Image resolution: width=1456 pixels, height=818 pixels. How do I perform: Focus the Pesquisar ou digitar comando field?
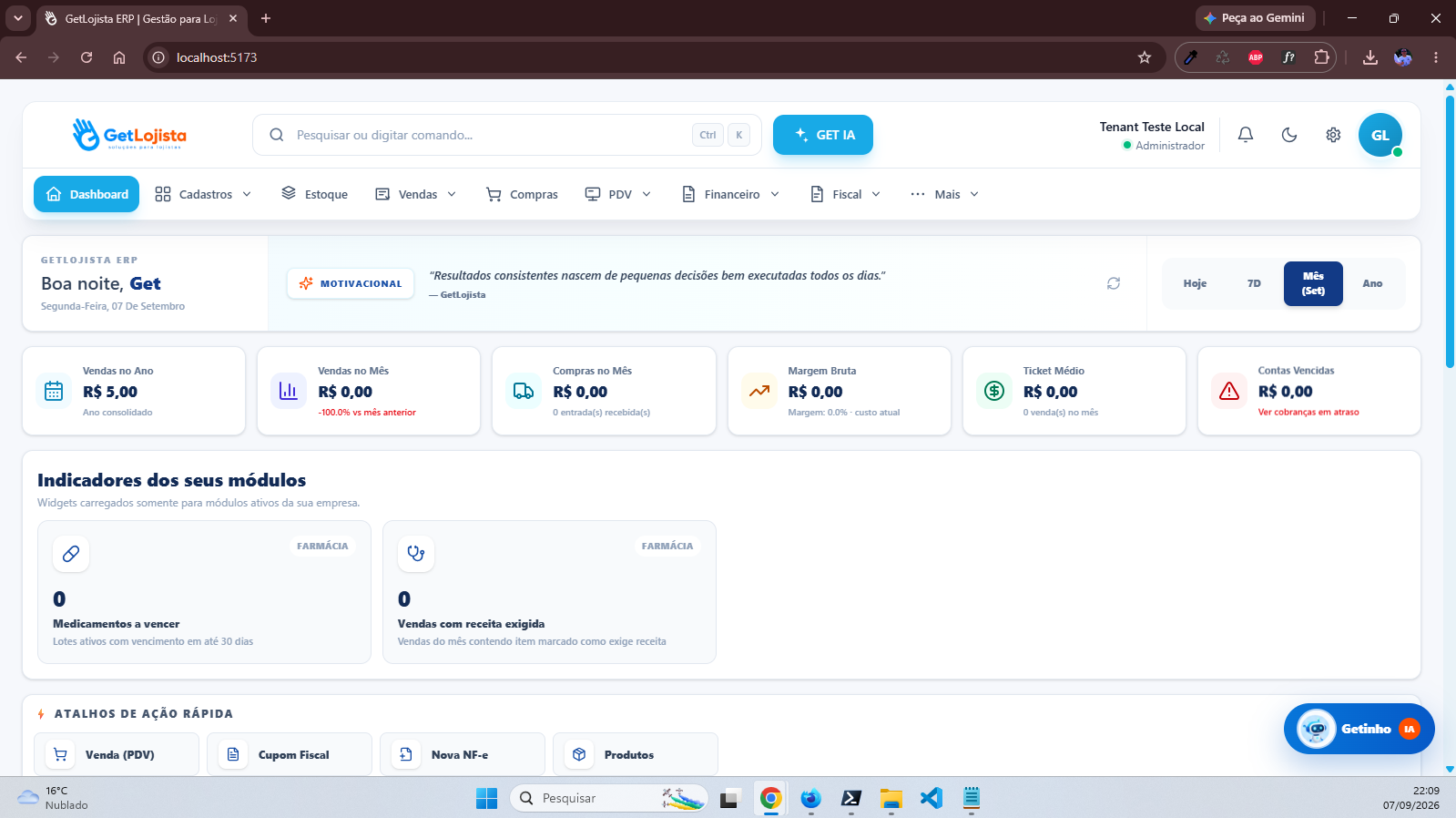point(507,135)
